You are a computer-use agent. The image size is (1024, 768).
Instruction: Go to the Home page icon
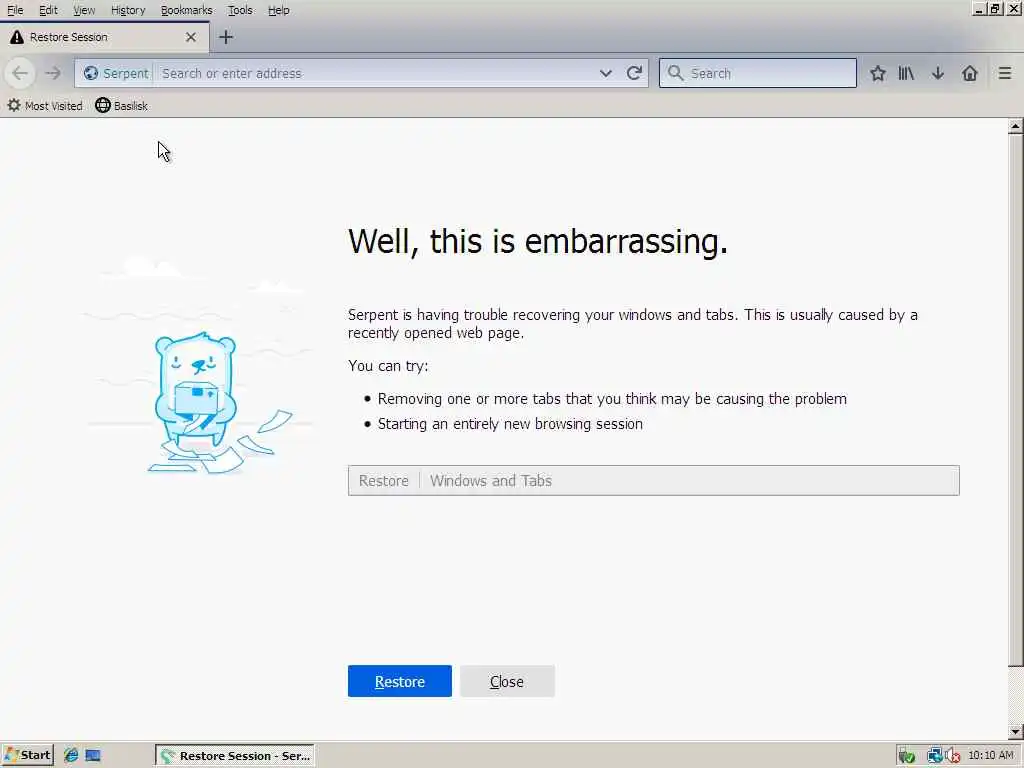(970, 73)
